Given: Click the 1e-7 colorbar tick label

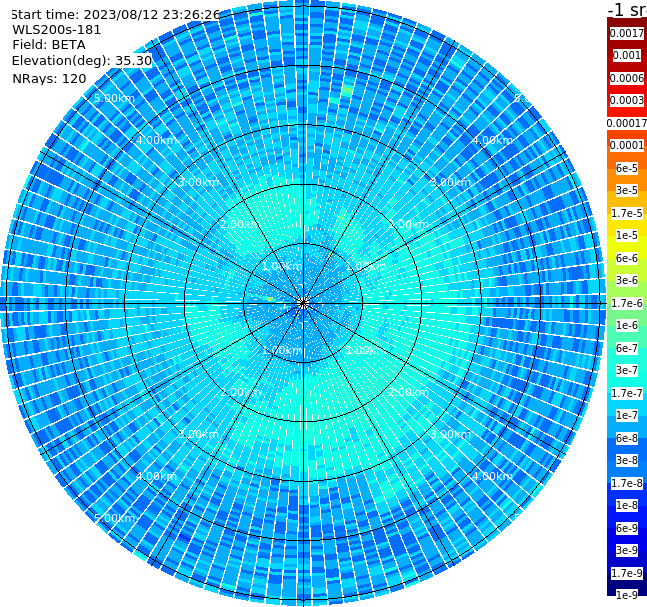Looking at the screenshot, I should (x=627, y=415).
